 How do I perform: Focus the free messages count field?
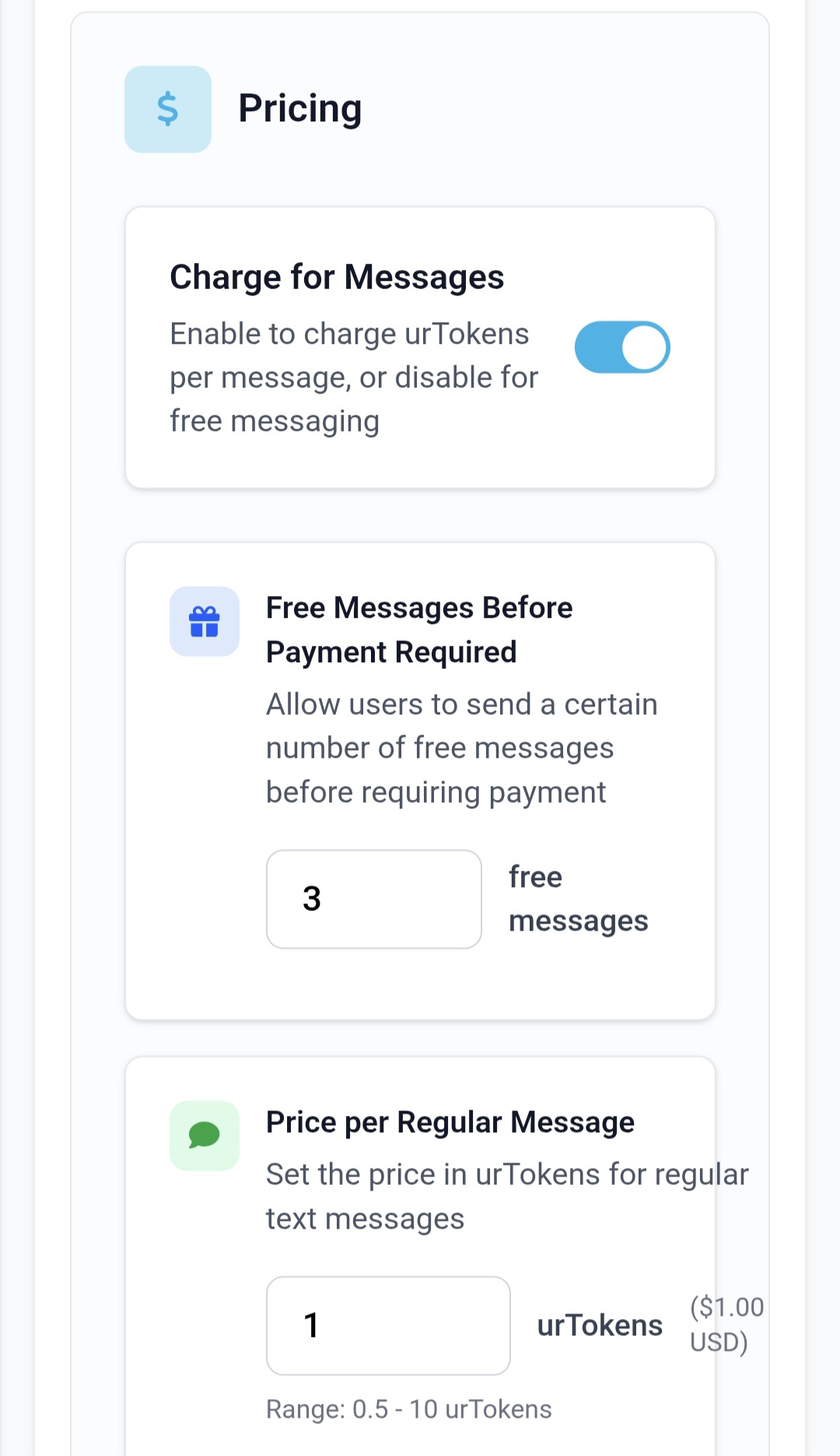374,899
